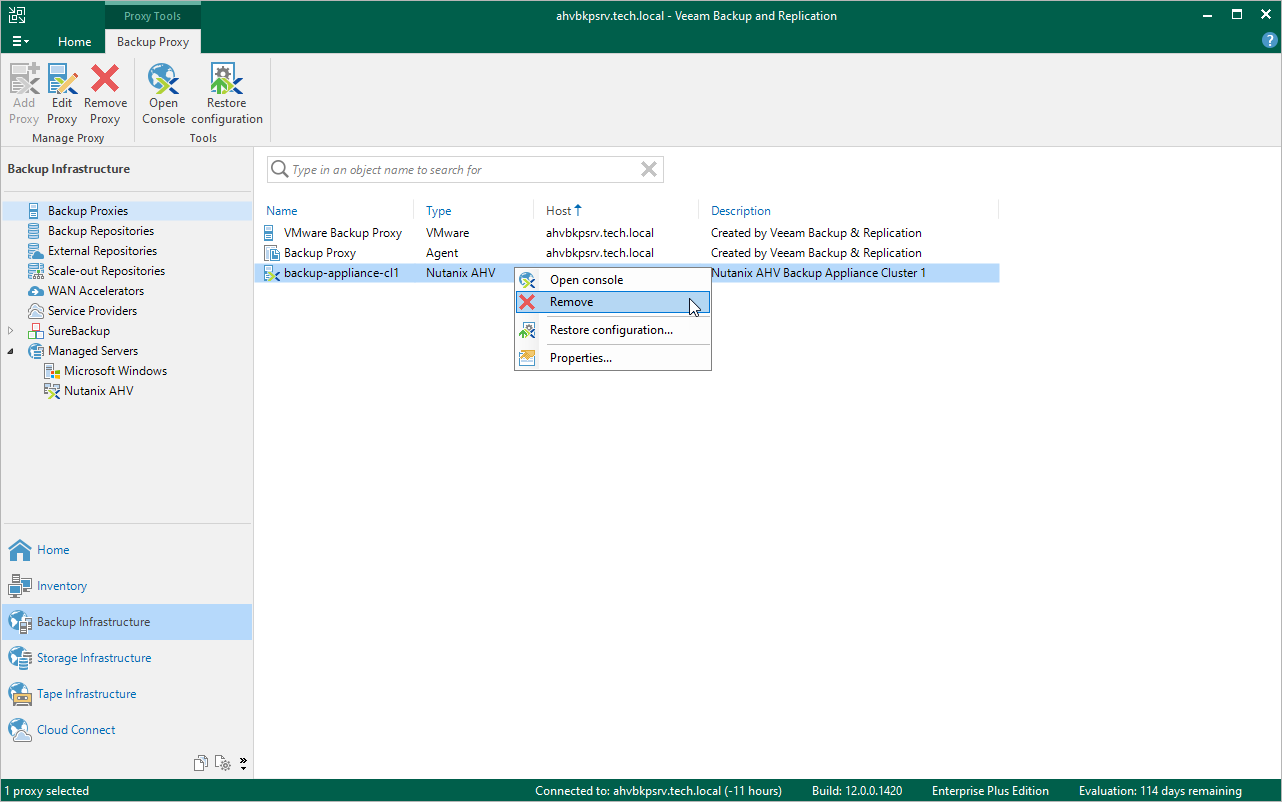1282x802 pixels.
Task: Open the Help question mark icon
Action: (x=1270, y=41)
